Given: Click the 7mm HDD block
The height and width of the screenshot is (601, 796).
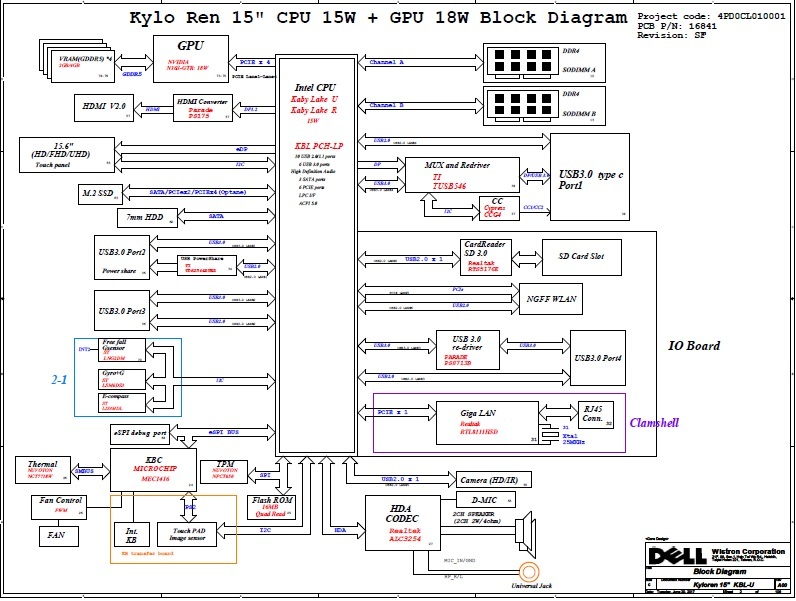Looking at the screenshot, I should pos(148,218).
